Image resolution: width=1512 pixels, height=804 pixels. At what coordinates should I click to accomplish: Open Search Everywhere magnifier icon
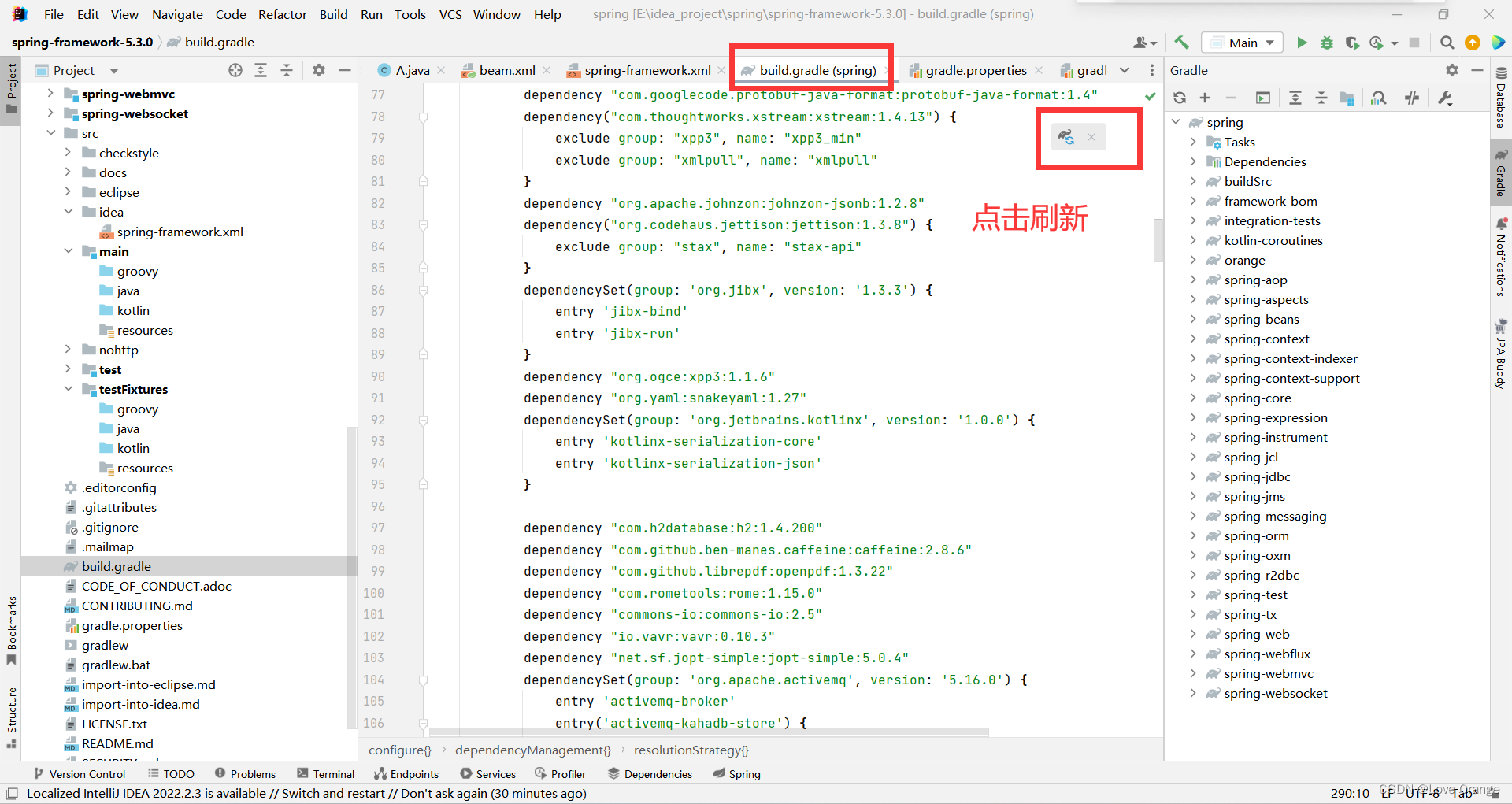(x=1447, y=43)
